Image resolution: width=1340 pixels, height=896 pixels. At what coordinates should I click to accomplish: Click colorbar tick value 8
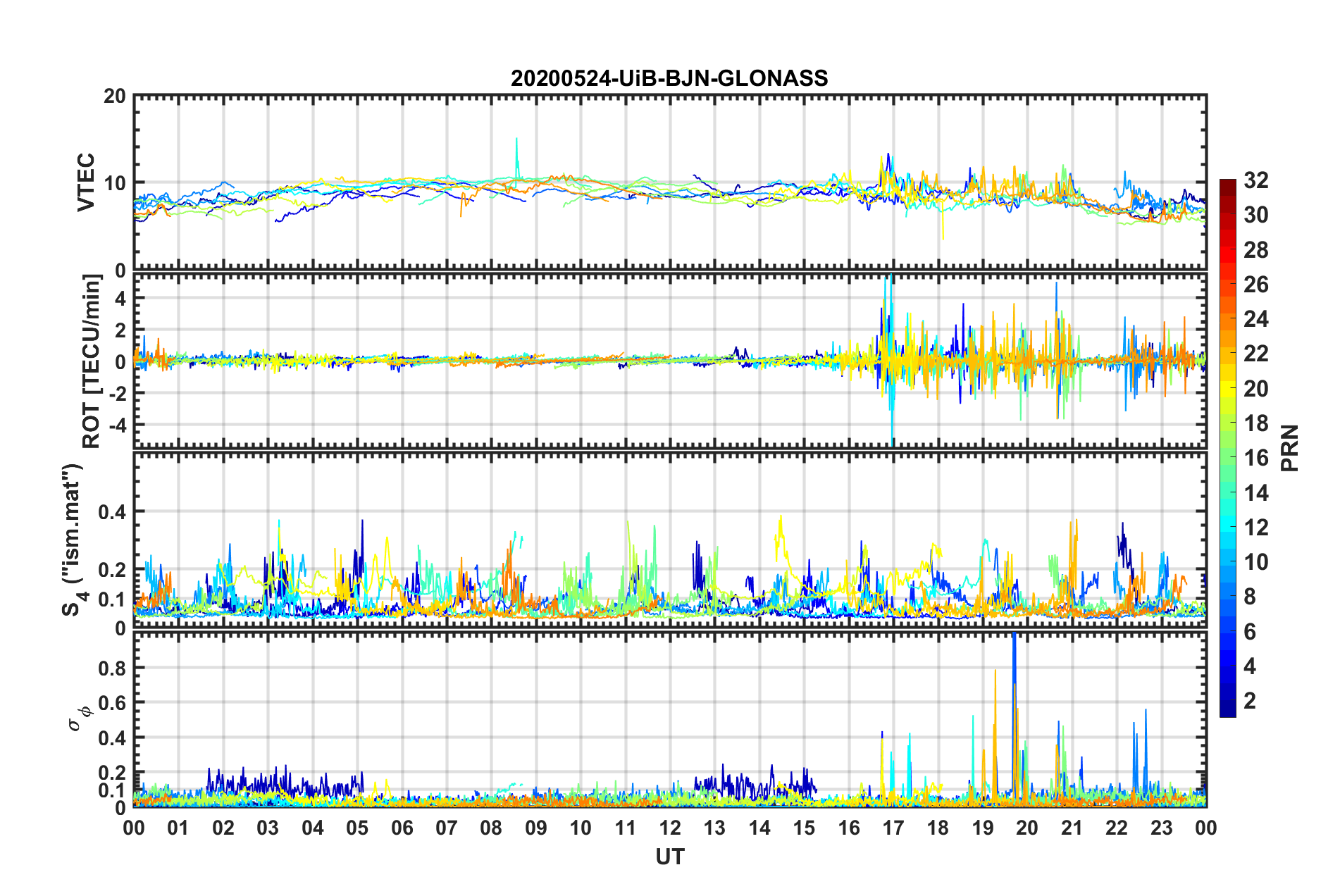tap(1250, 597)
